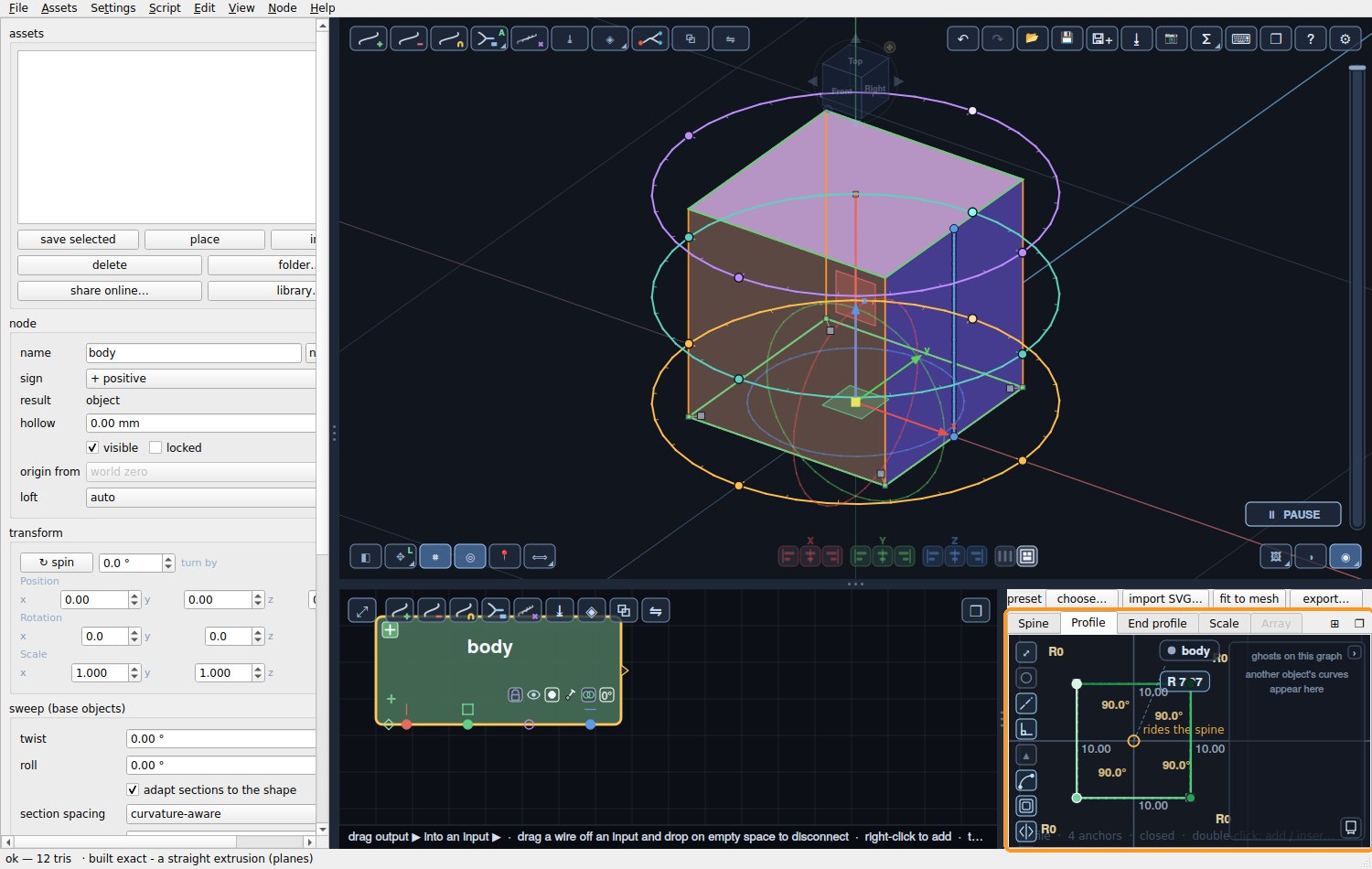Uncheck the visible checkbox
The image size is (1372, 869).
point(92,447)
